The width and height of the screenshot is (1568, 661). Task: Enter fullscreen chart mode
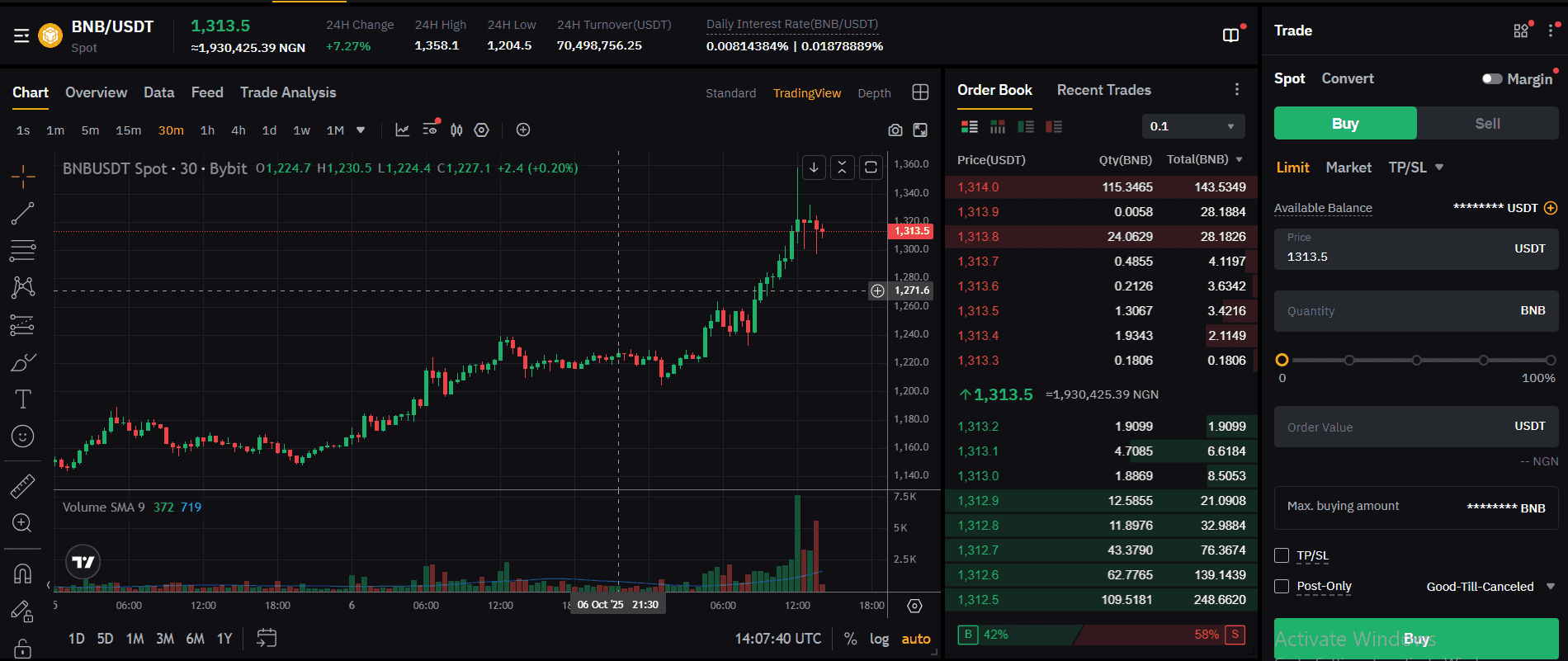coord(920,130)
